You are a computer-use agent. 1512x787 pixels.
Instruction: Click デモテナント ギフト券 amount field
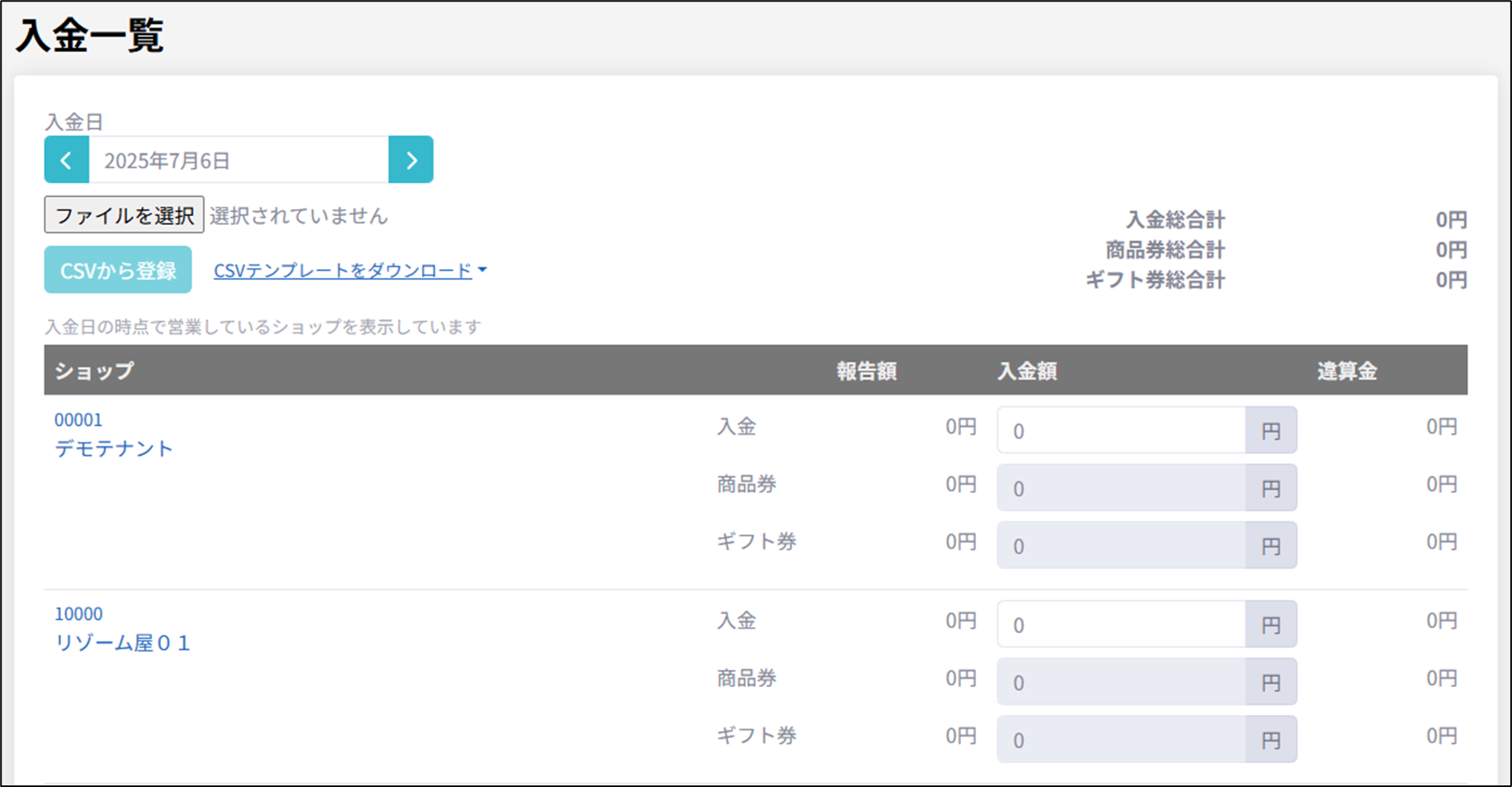(x=1120, y=546)
